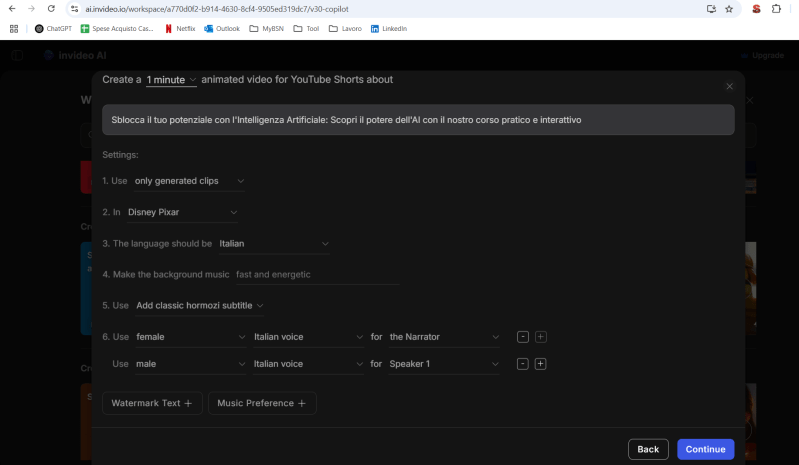Open the ChatGPT bookmark
This screenshot has height=465, width=799.
tap(53, 29)
